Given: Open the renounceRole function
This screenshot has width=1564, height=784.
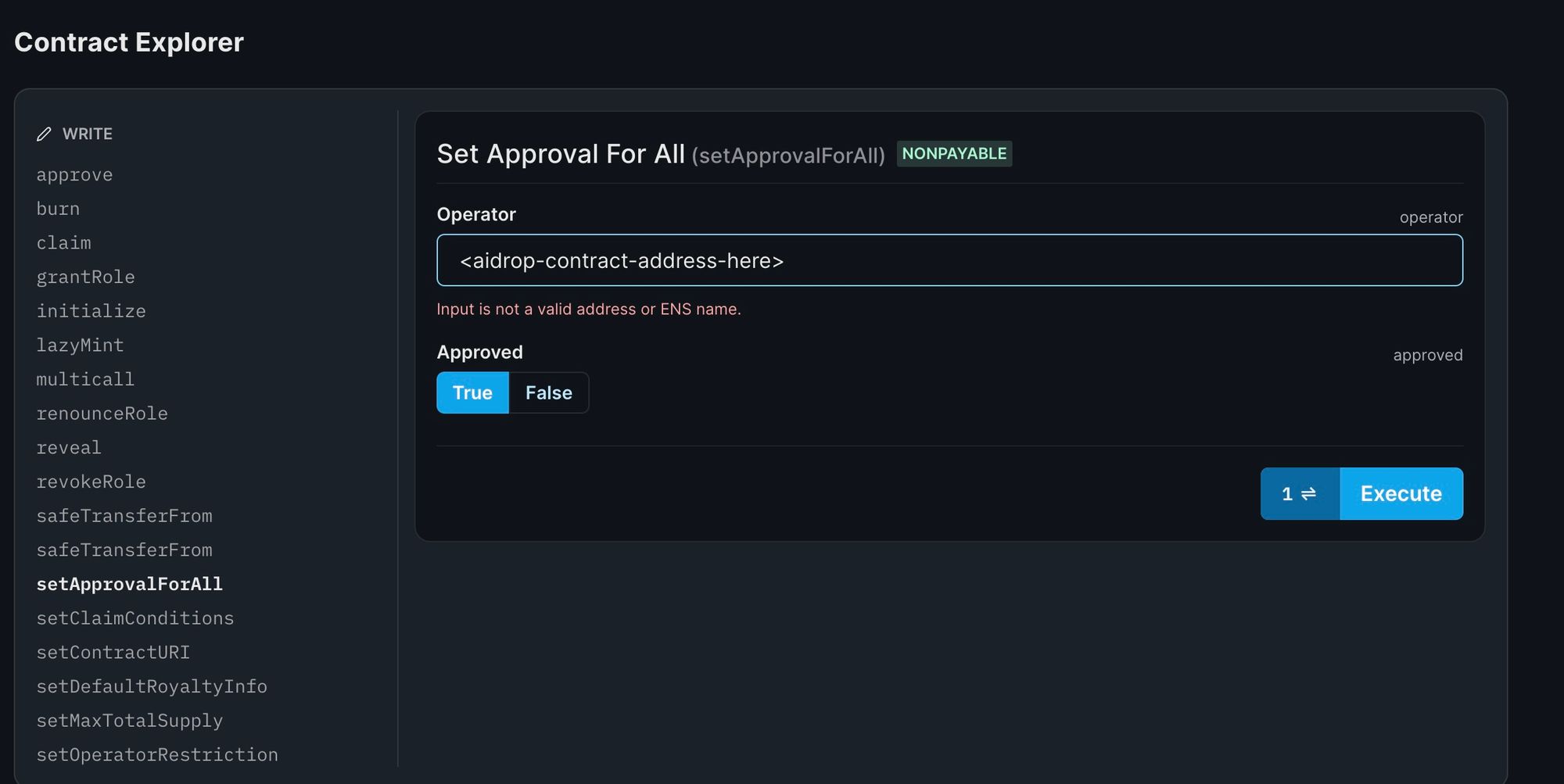Looking at the screenshot, I should point(102,413).
